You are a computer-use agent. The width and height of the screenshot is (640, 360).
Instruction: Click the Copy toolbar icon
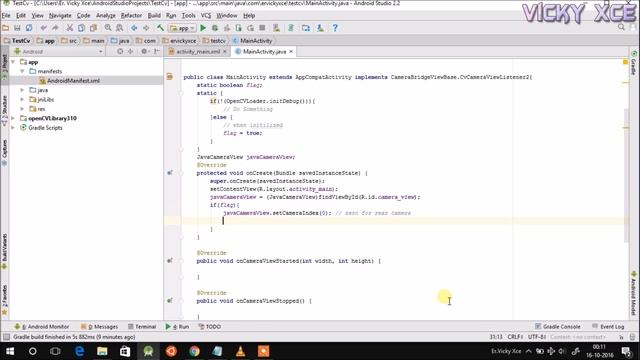(82, 28)
